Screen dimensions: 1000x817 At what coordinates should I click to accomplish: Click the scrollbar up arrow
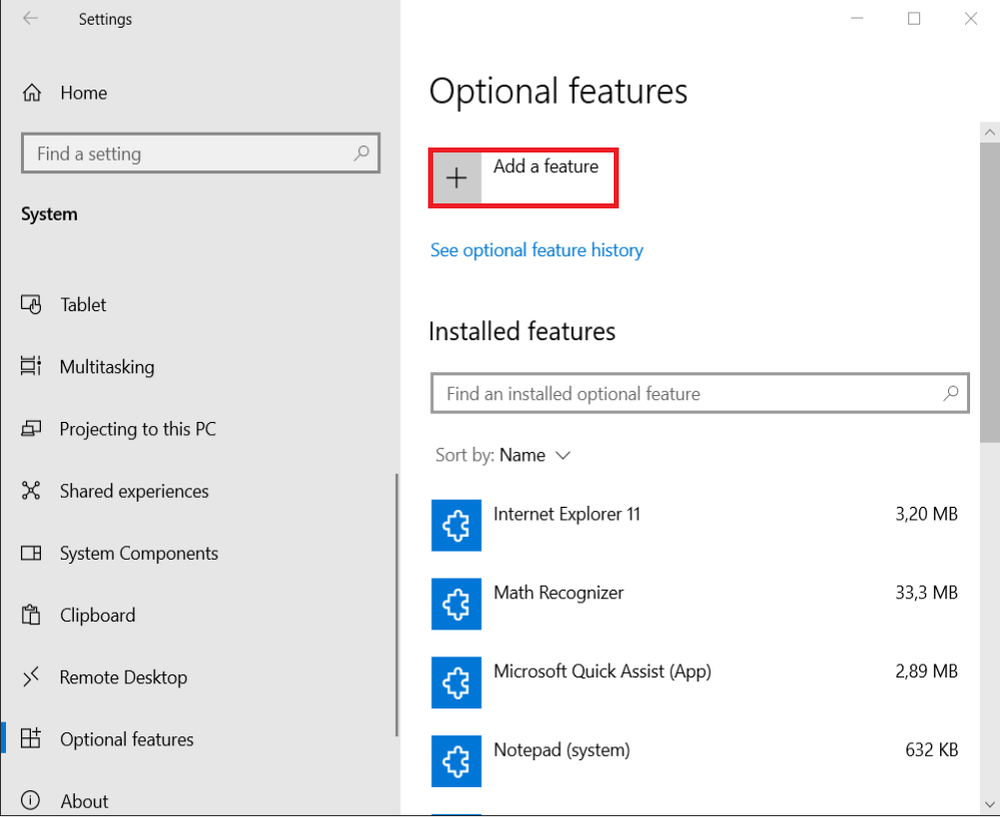pos(990,132)
